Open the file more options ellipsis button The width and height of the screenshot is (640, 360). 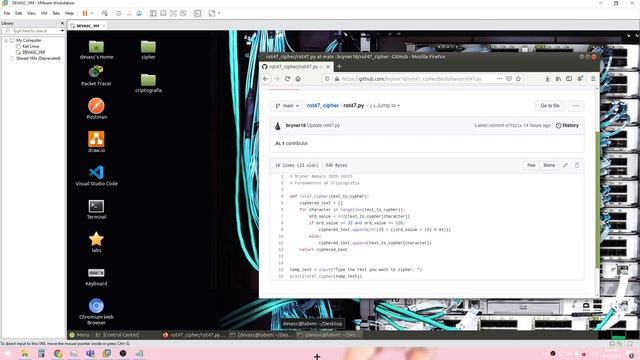[x=576, y=106]
